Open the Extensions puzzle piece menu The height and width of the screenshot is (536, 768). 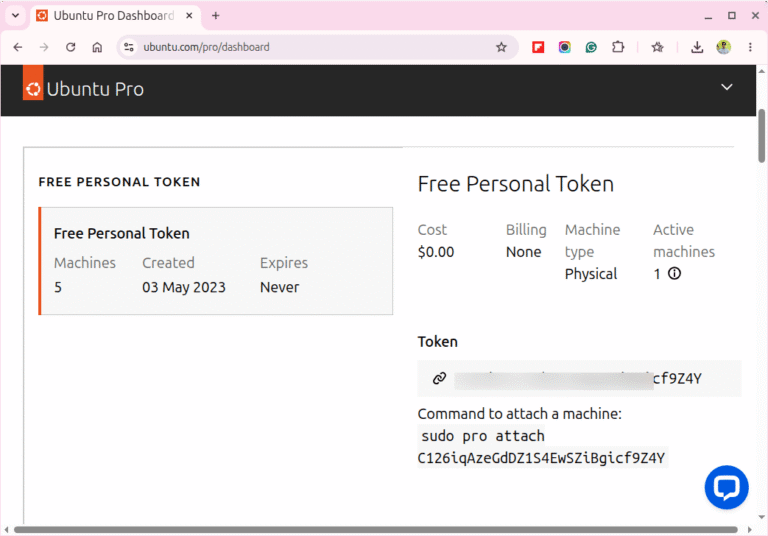618,47
